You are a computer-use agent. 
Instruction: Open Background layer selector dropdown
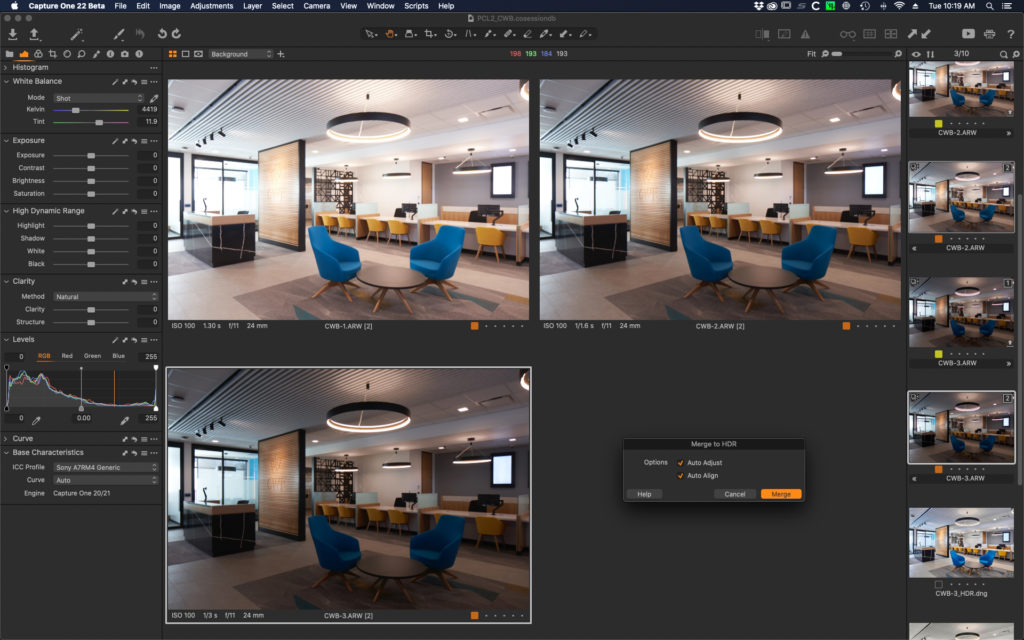[x=240, y=54]
